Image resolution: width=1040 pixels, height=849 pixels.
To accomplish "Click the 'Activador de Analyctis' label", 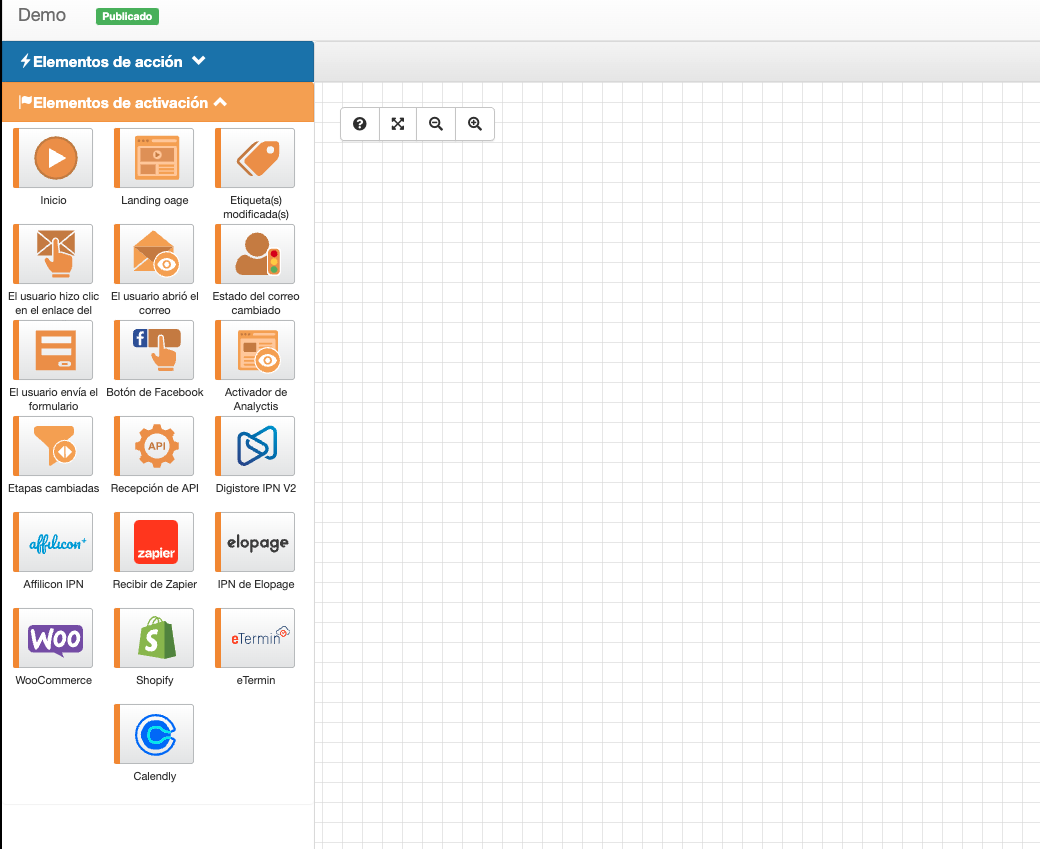I will 256,399.
